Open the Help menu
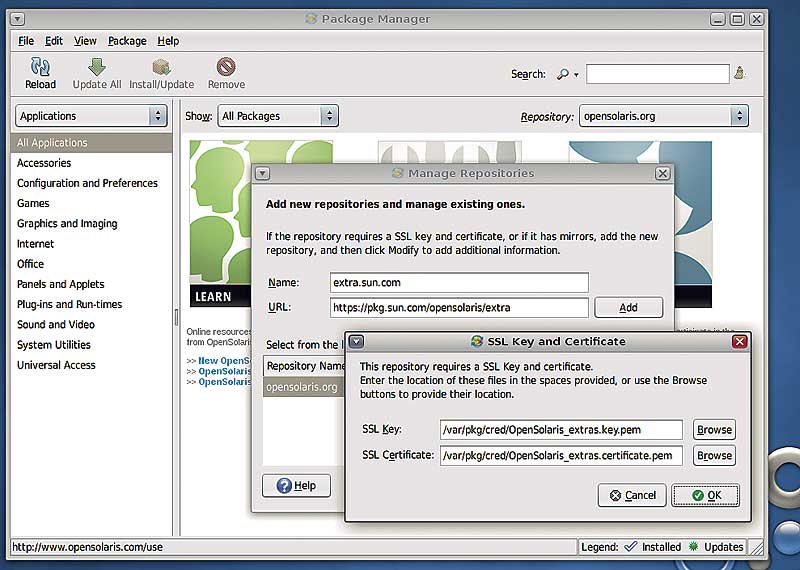The image size is (800, 570). 168,41
